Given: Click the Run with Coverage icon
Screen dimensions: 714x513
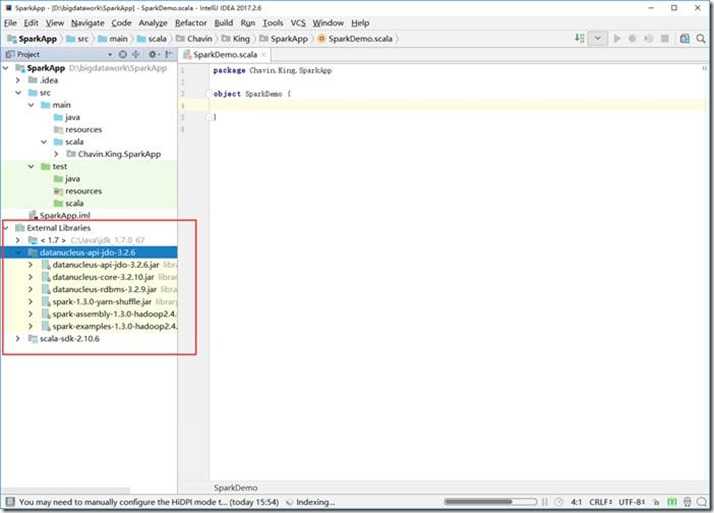Looking at the screenshot, I should click(x=648, y=38).
